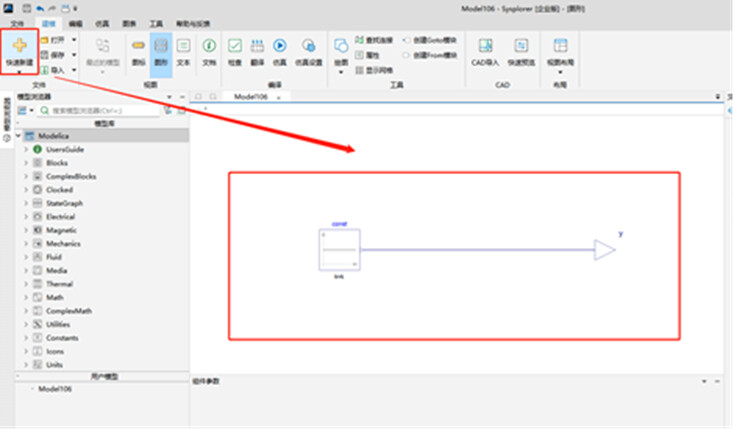The width and height of the screenshot is (734, 430).
Task: Click the yellow plus Quick New icon
Action: [x=20, y=45]
